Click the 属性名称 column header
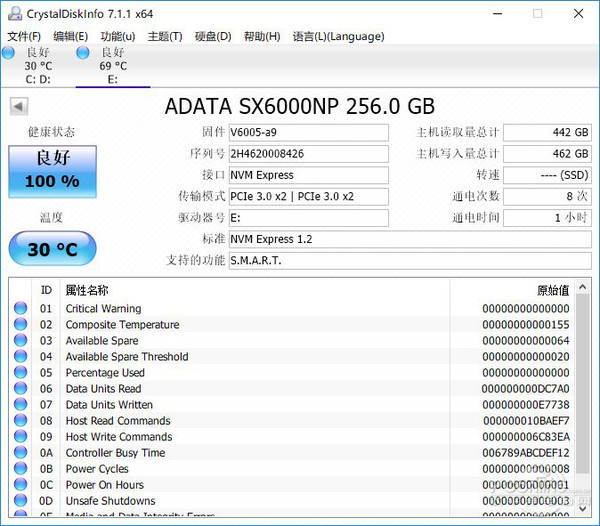600x526 pixels. [x=87, y=290]
